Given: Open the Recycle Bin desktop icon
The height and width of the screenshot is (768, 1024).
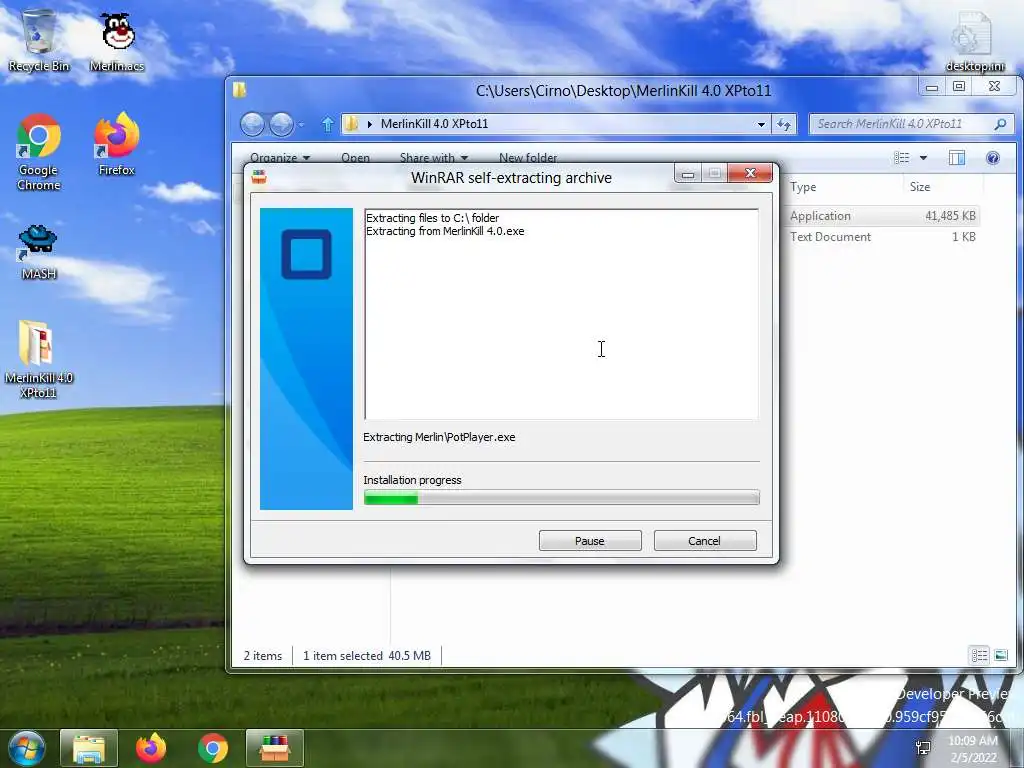Looking at the screenshot, I should coord(39,40).
